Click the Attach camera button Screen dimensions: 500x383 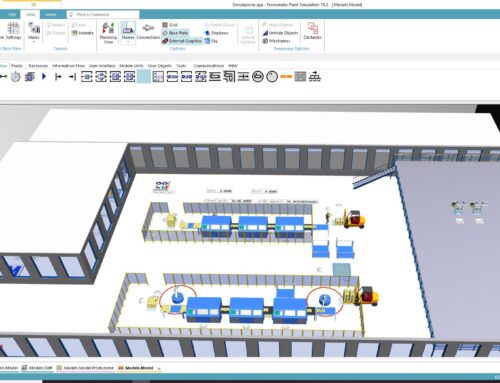[56, 25]
